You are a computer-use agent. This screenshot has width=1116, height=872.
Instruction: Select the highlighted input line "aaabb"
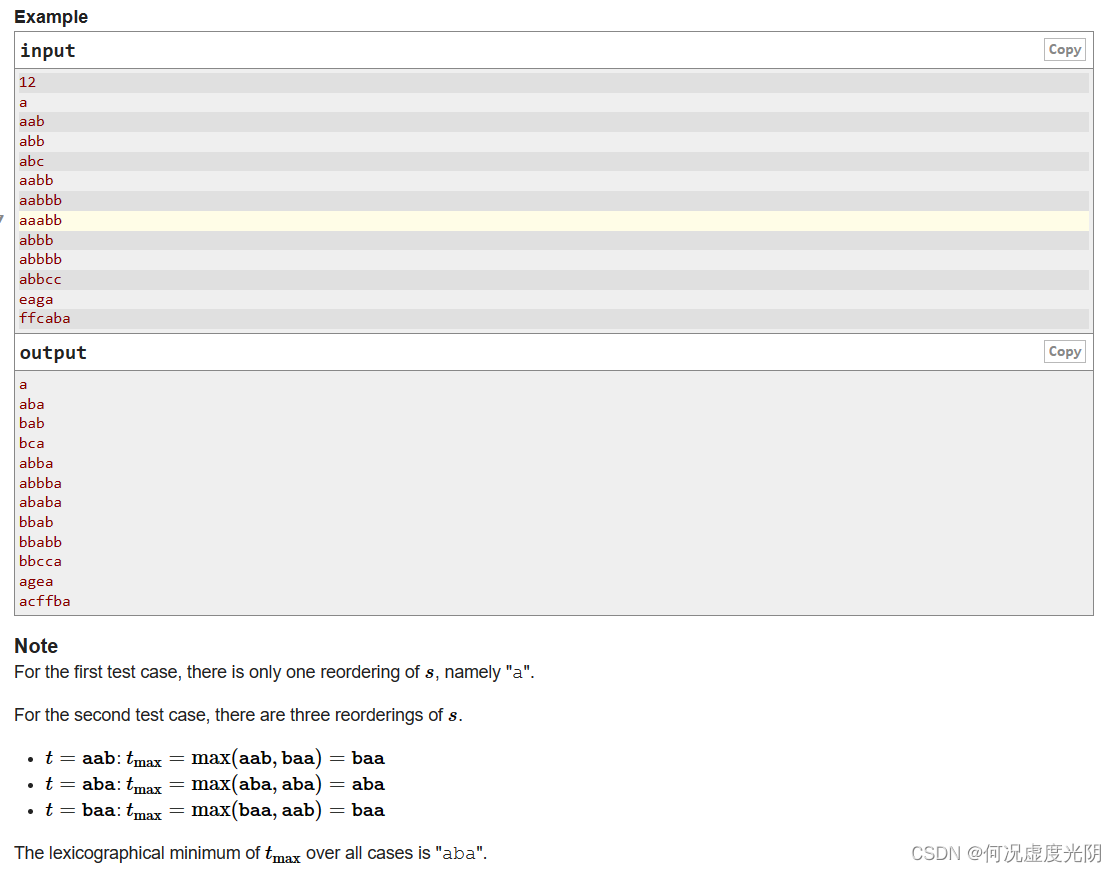40,220
